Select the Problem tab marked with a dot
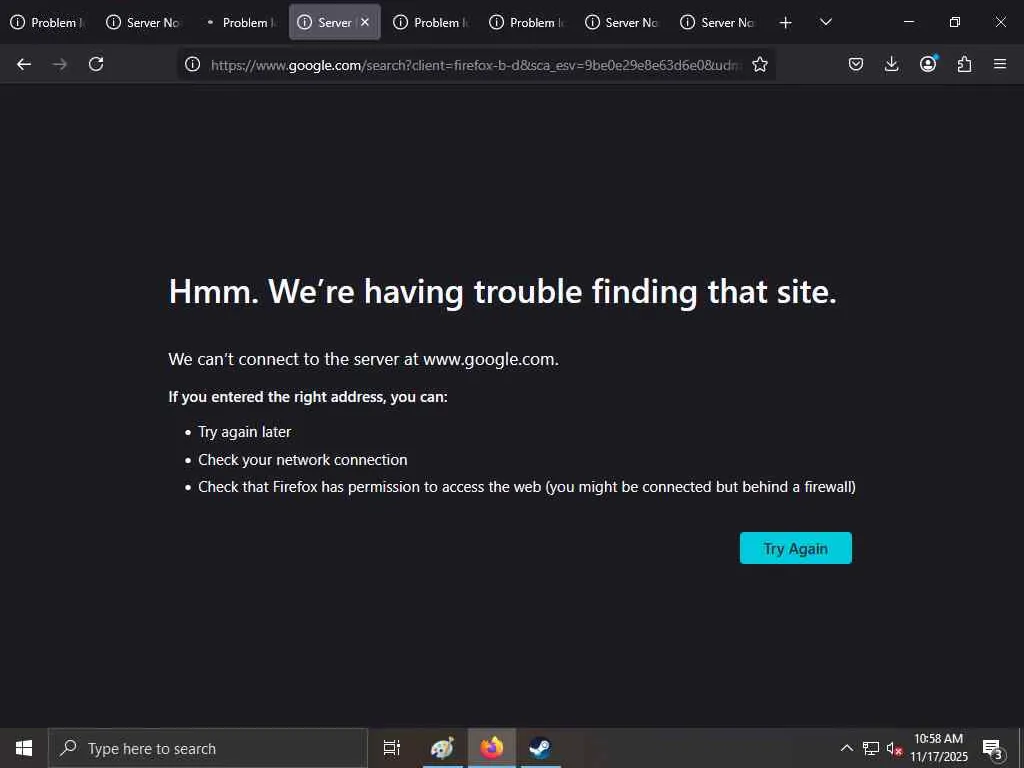 239,22
